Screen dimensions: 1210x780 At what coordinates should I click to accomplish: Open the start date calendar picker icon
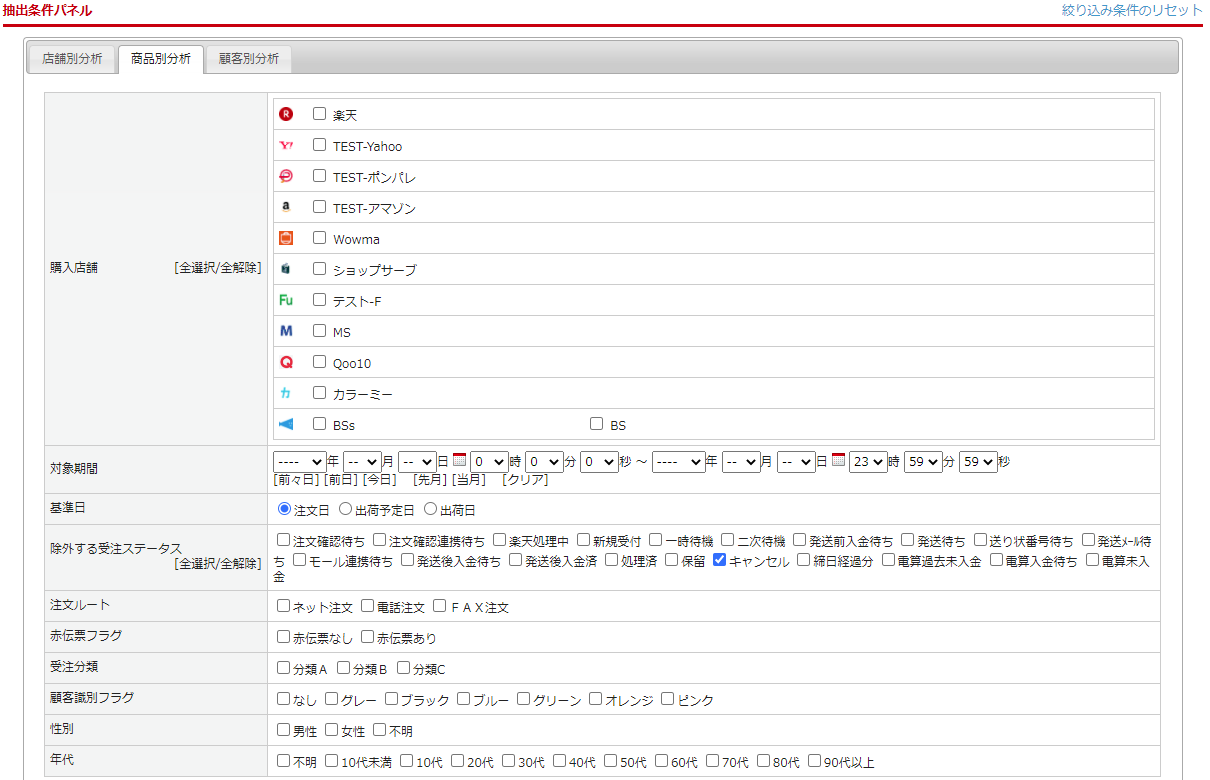point(460,461)
